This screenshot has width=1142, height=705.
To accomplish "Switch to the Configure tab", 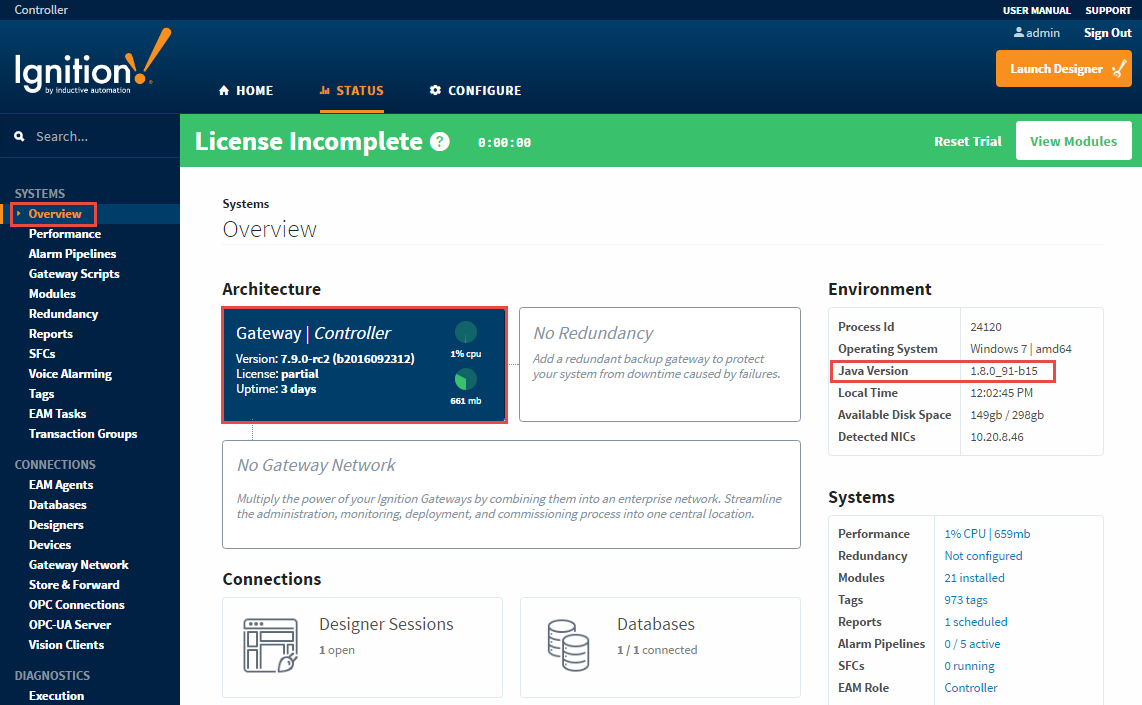I will (x=475, y=91).
